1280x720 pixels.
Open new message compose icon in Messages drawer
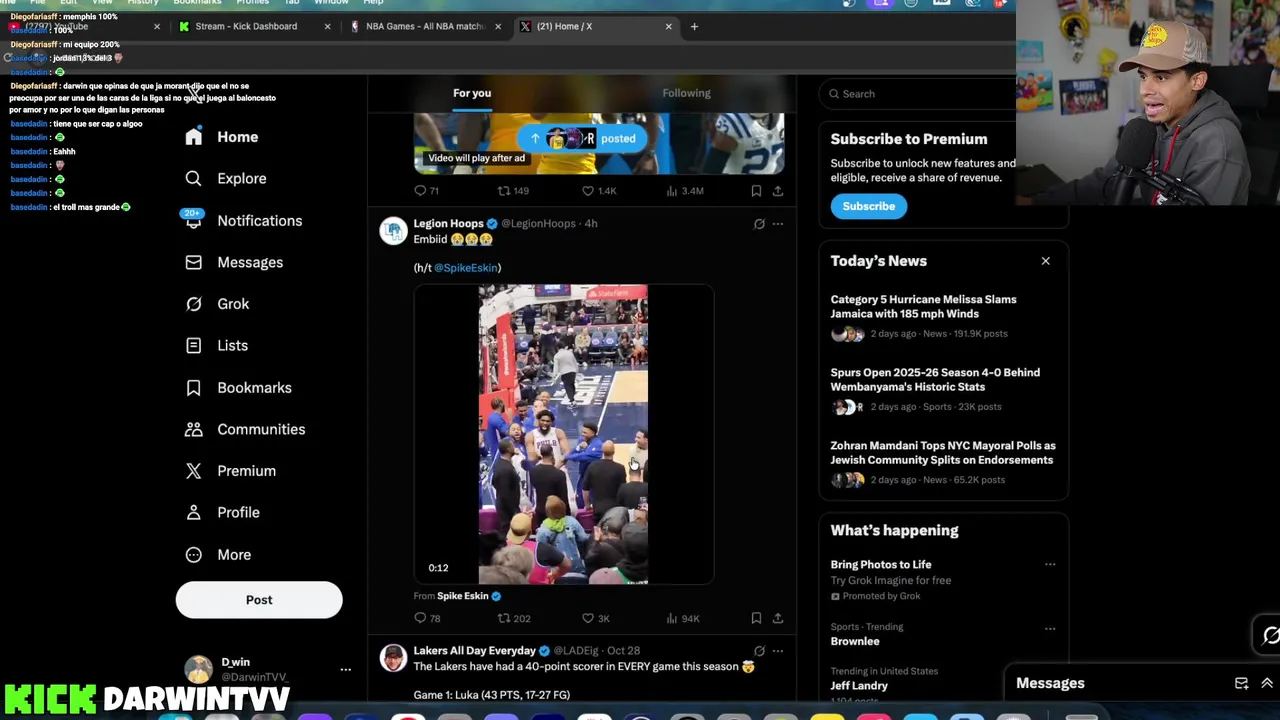click(x=1241, y=683)
